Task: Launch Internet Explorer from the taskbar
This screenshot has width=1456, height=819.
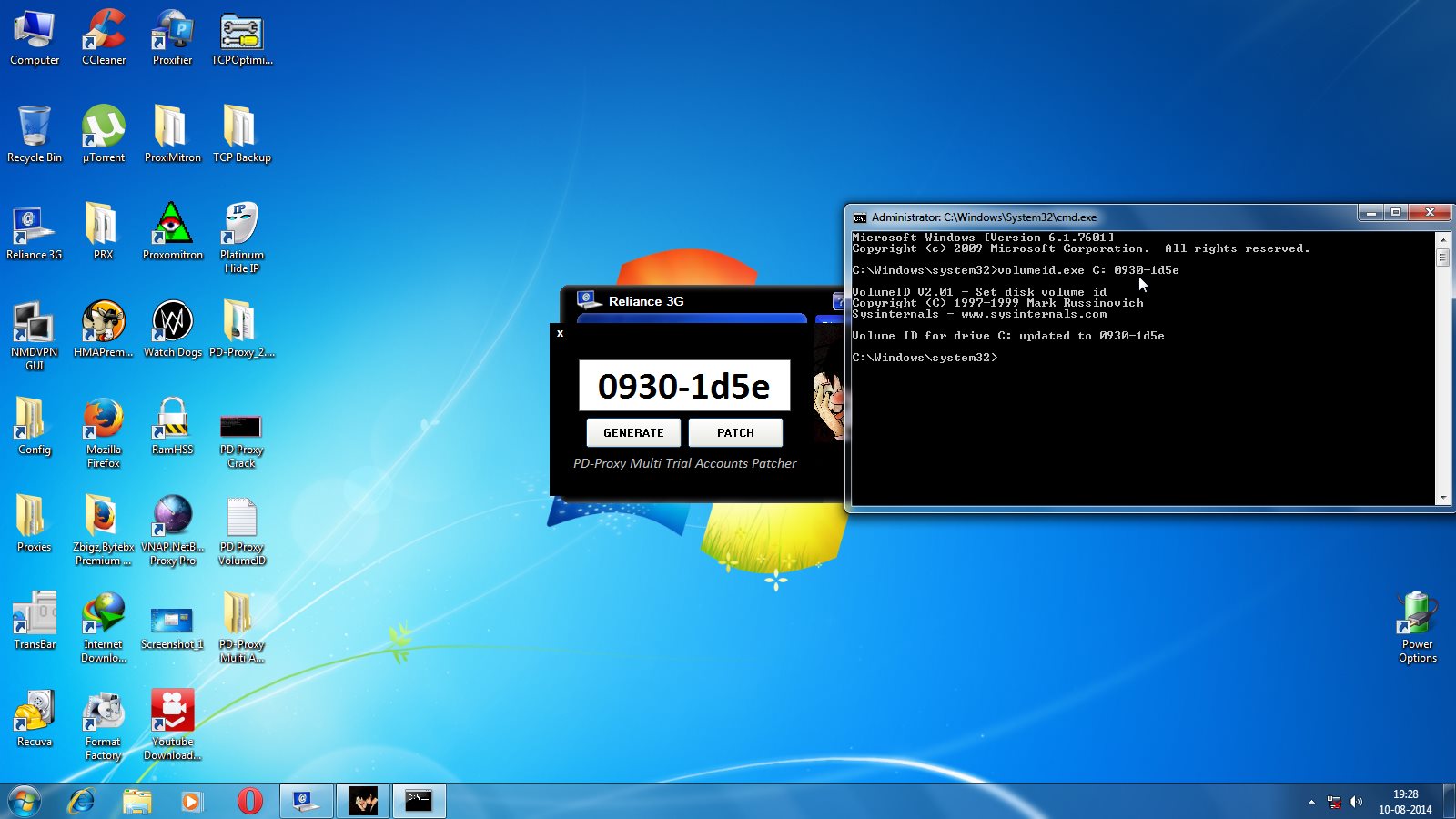Action: pos(82,801)
